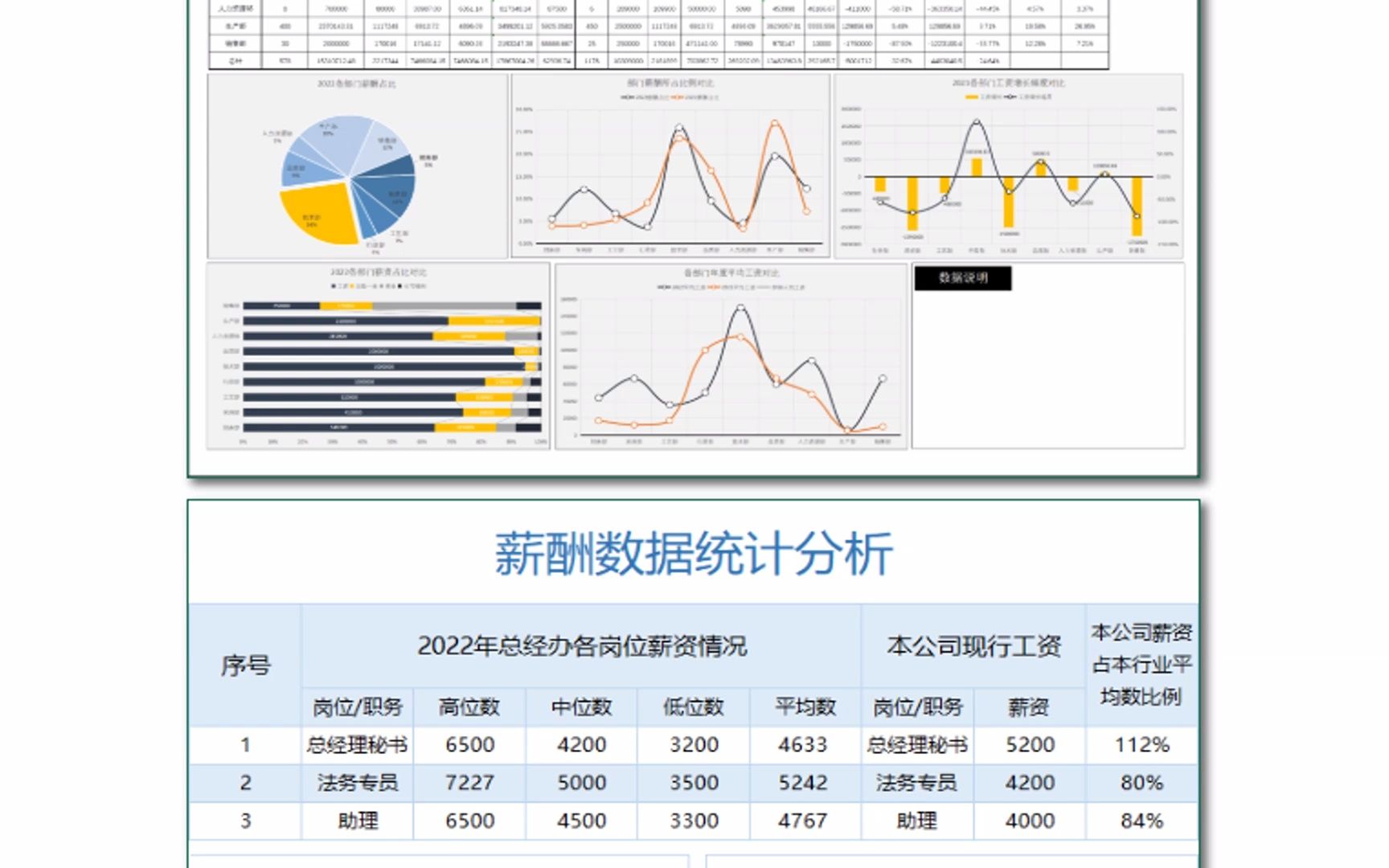The image size is (1389, 868).
Task: Click the 3500 low value cell
Action: [x=694, y=783]
